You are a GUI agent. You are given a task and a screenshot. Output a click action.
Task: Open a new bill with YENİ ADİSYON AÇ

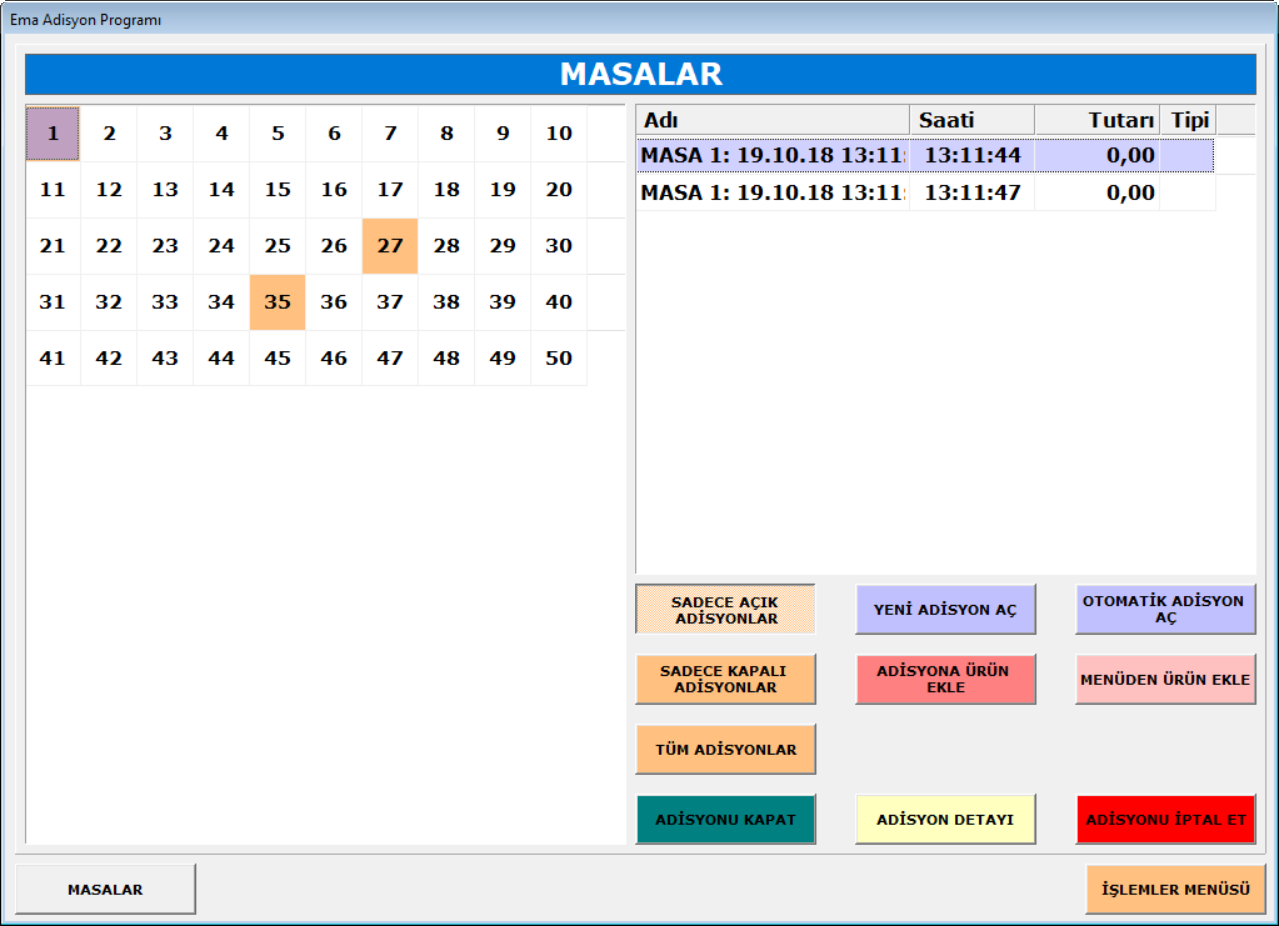click(945, 610)
